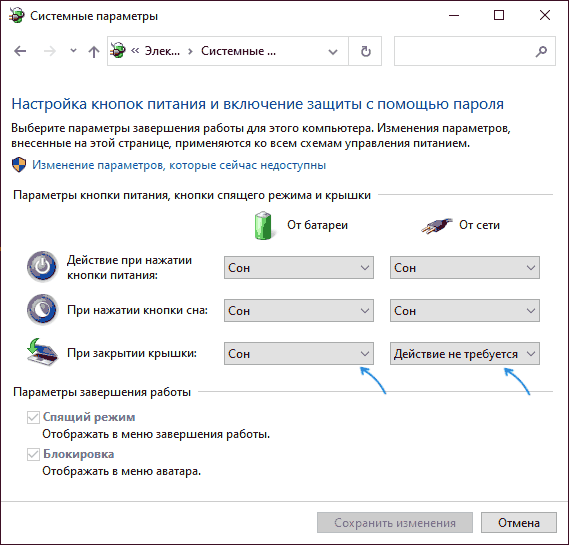Click Системные breadcrumb in address bar

pos(238,51)
